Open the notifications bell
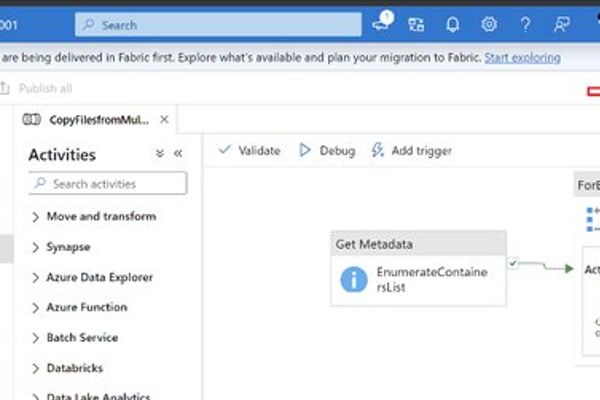 (x=452, y=25)
